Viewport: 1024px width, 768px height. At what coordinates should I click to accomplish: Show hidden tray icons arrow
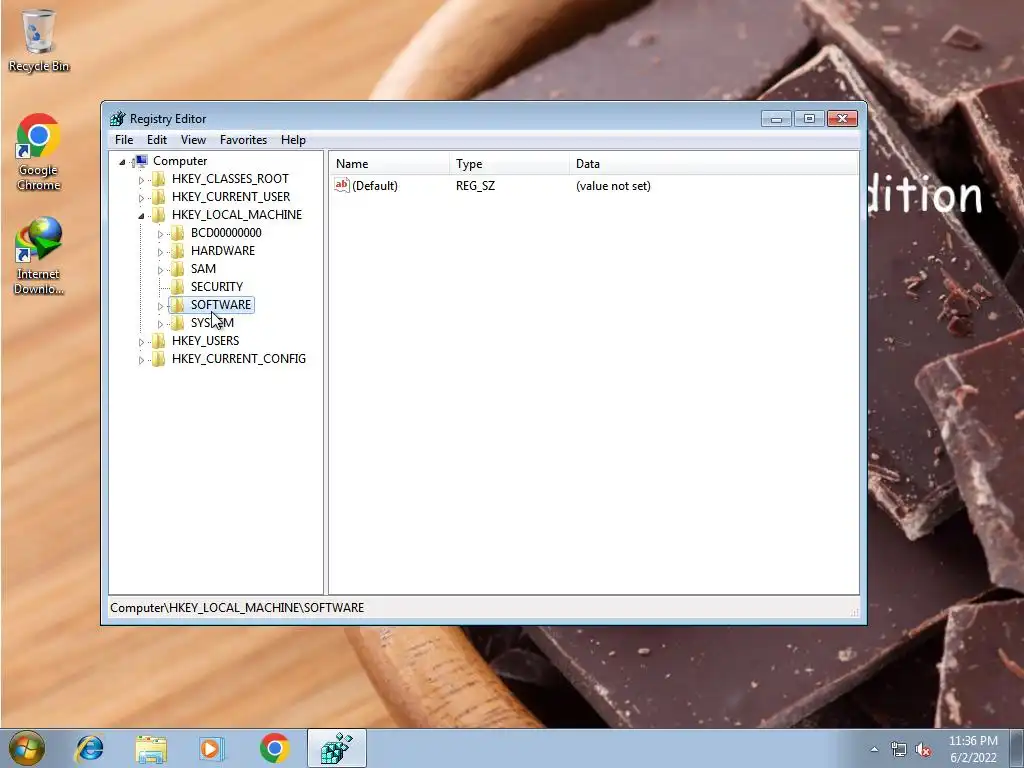tap(874, 749)
